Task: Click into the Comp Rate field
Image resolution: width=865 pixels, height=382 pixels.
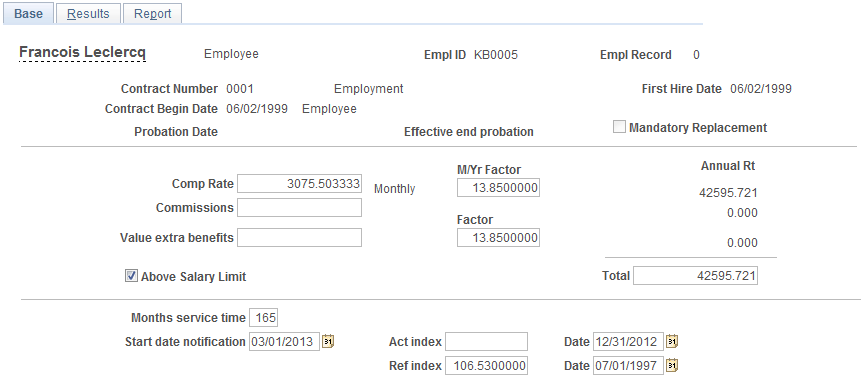Action: (300, 184)
